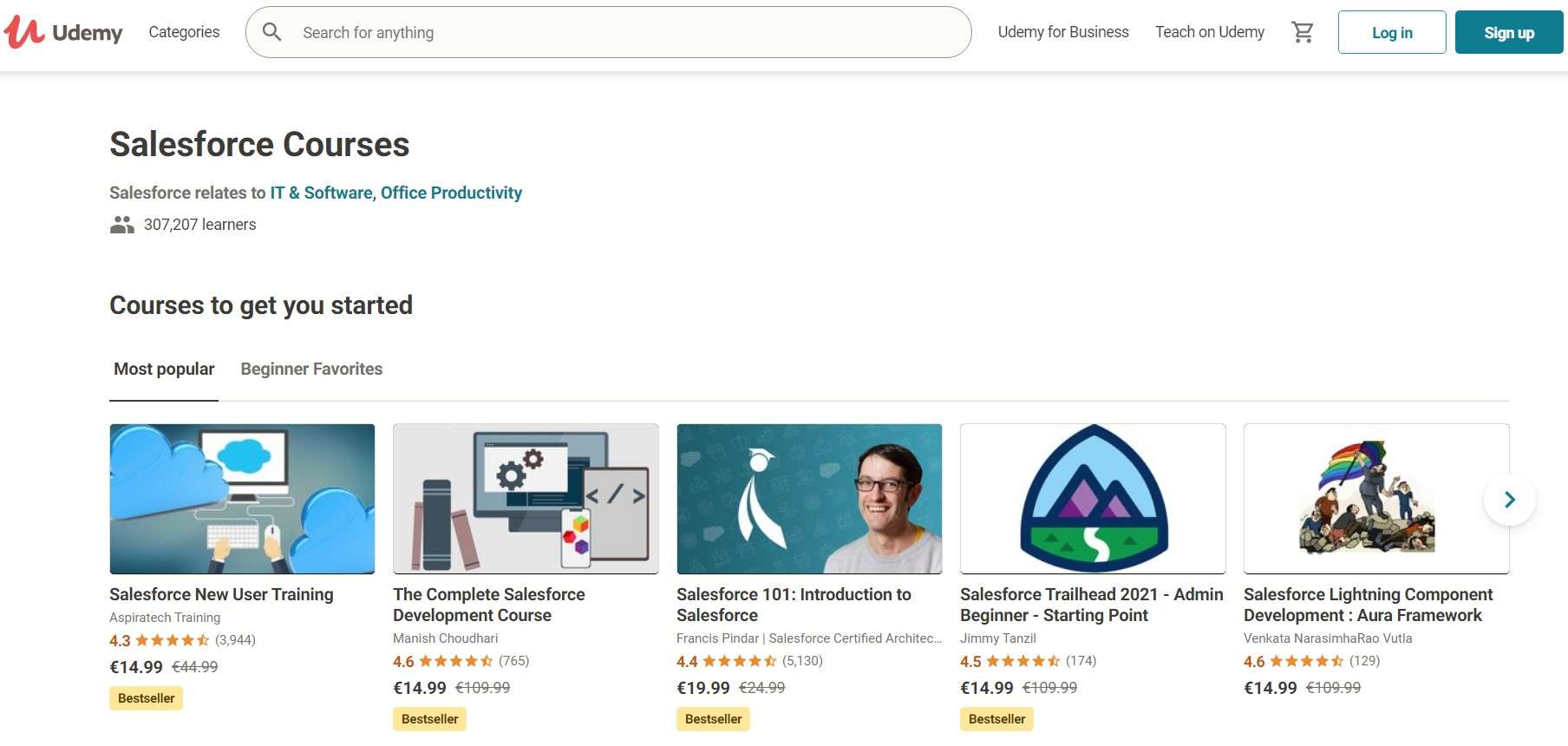Click the €44.99 original price
Screen dimensions: 1568x746
point(195,667)
